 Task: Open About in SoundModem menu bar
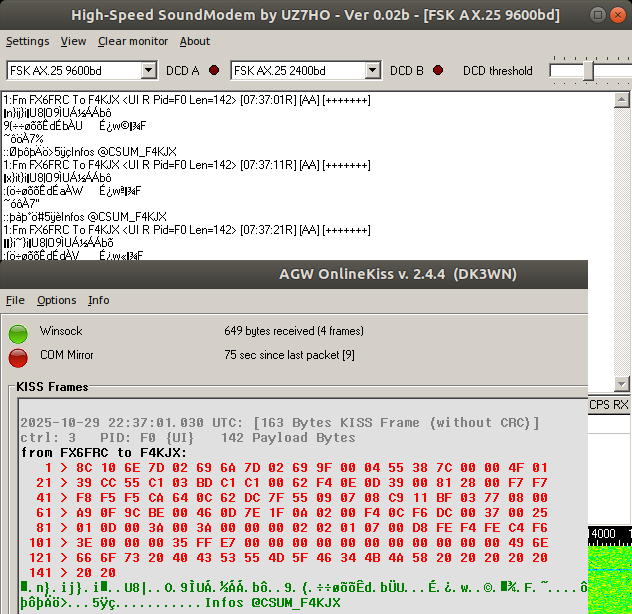pyautogui.click(x=195, y=41)
